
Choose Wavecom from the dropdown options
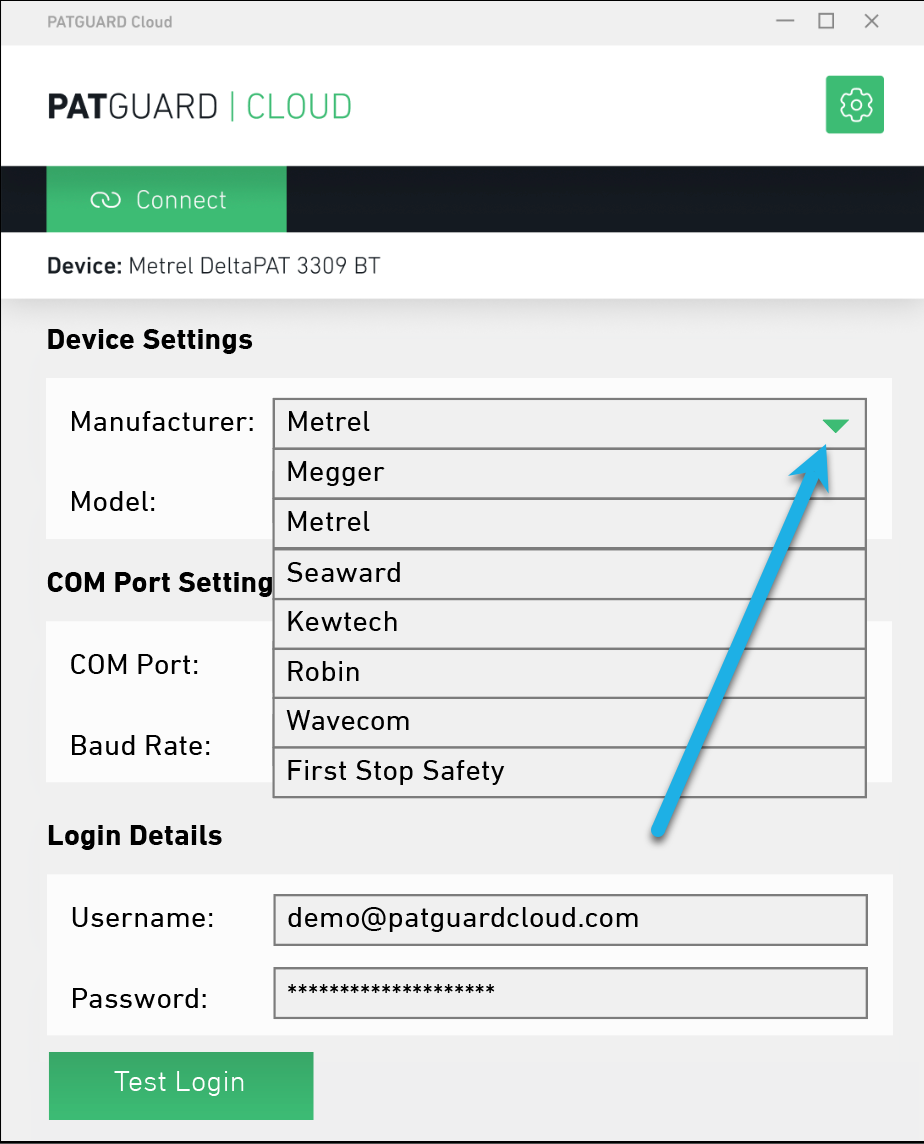pos(569,722)
